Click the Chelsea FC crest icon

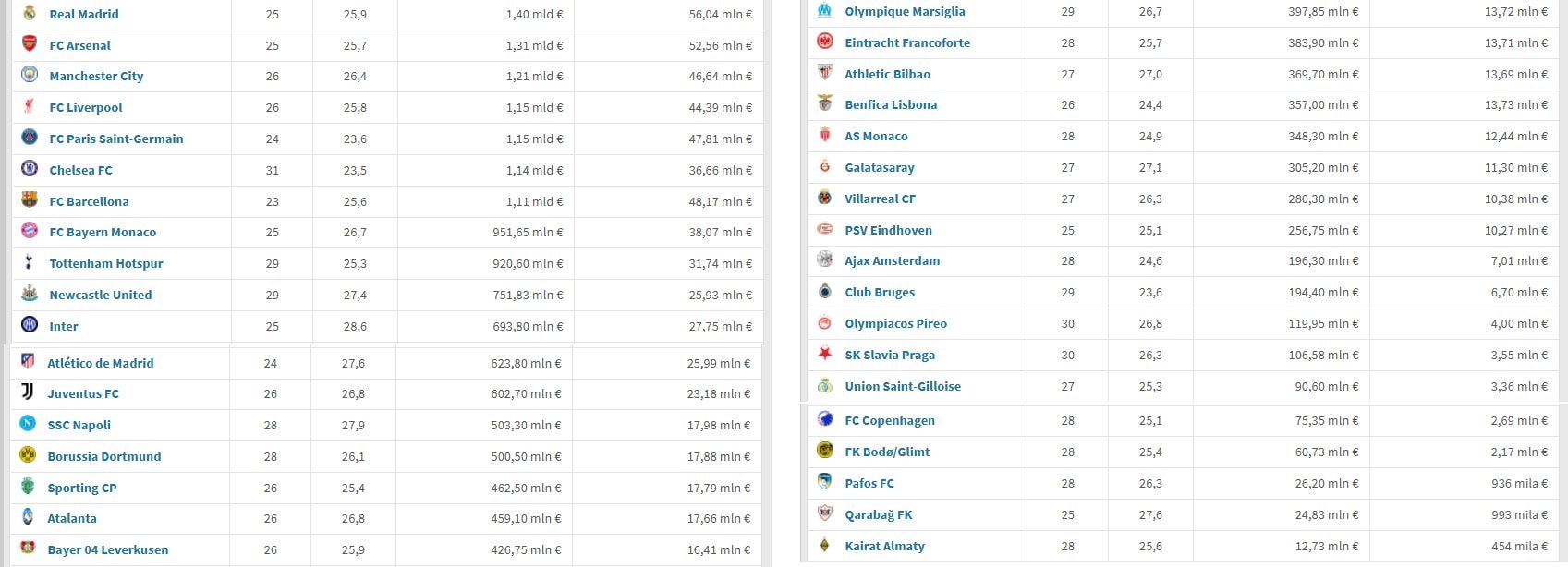(x=30, y=169)
